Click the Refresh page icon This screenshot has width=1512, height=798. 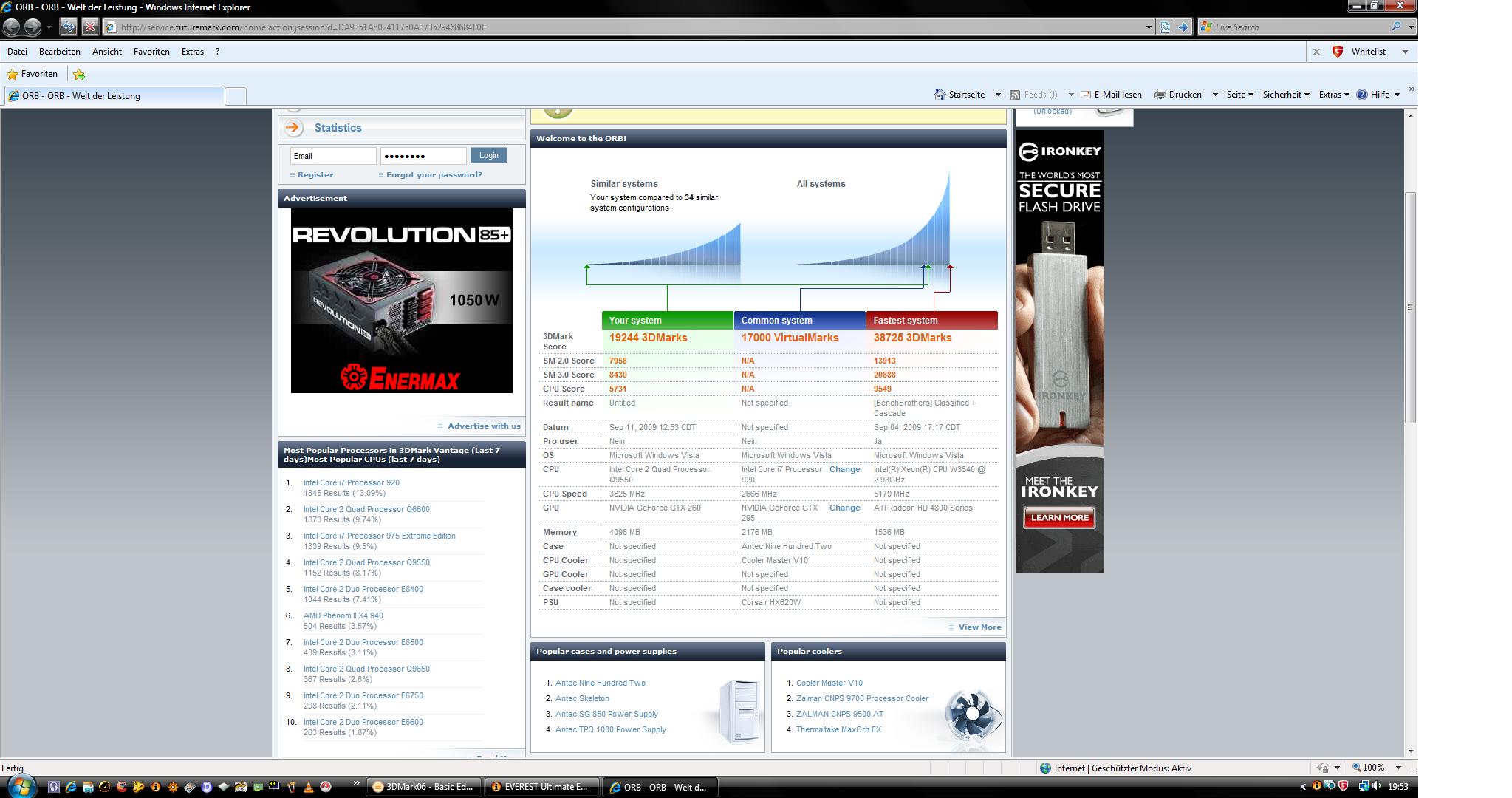click(x=69, y=27)
